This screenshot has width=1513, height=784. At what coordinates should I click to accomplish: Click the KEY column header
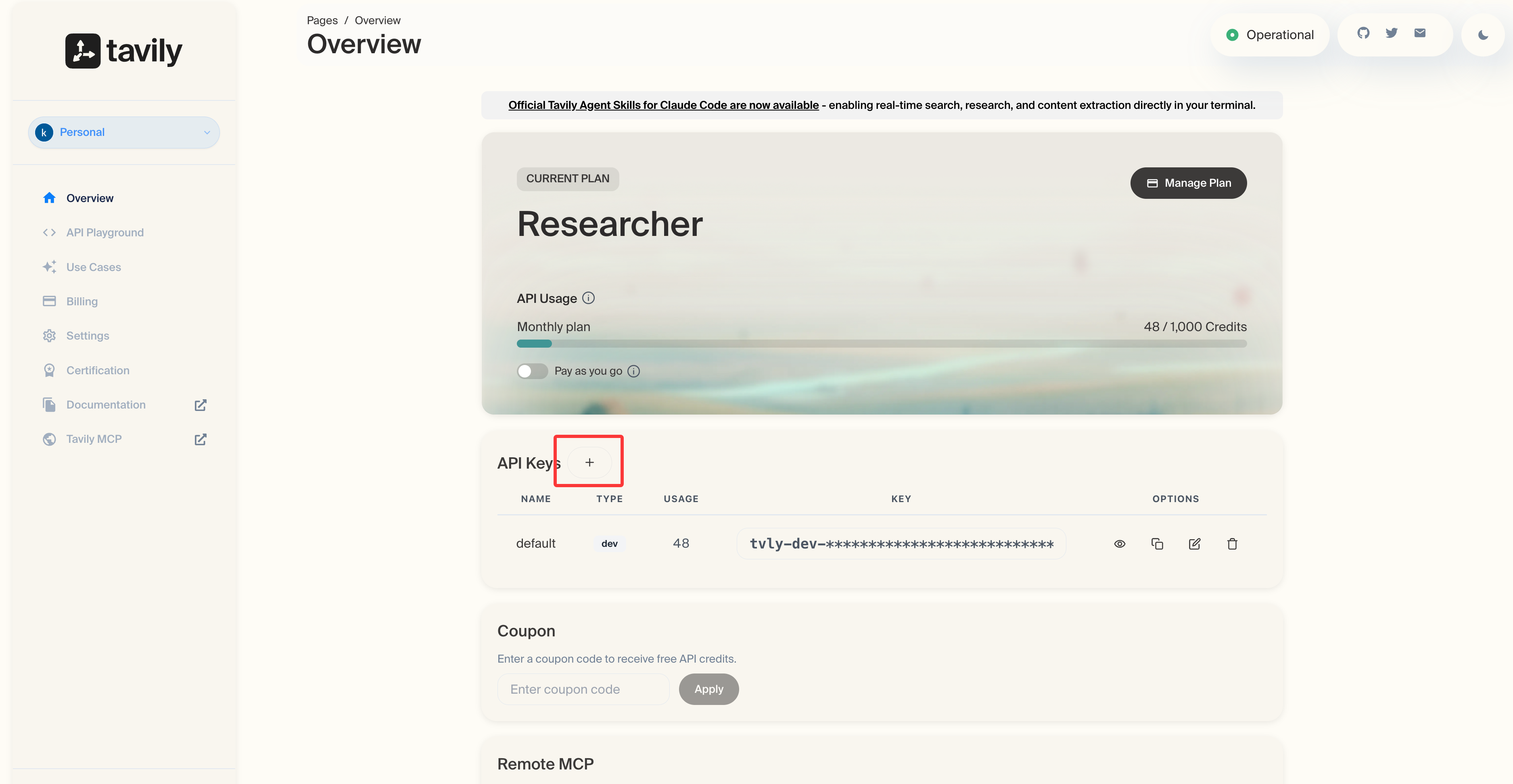coord(901,499)
